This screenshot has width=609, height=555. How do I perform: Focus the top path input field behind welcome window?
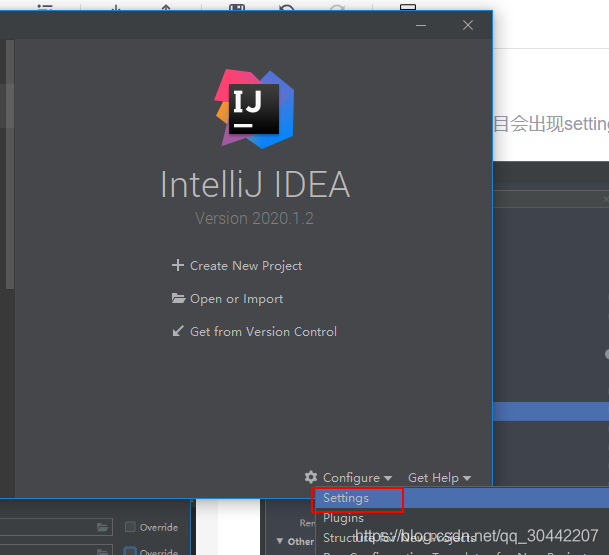56,527
